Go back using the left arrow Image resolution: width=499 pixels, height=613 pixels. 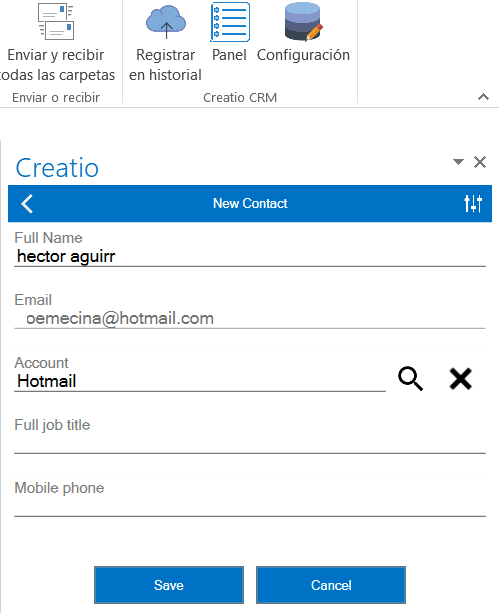point(27,204)
